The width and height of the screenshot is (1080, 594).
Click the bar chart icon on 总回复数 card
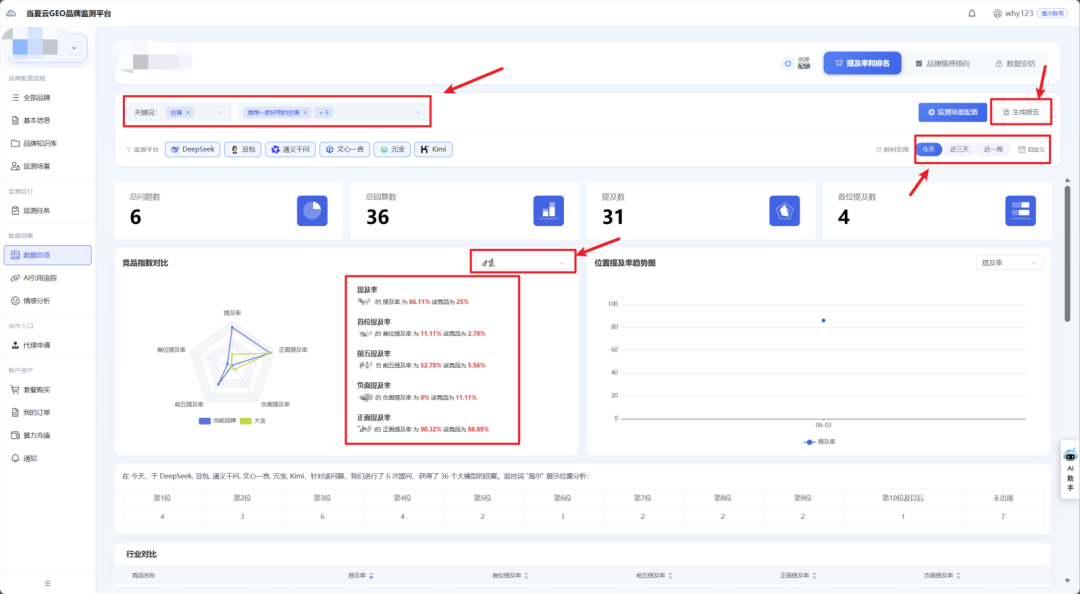548,211
